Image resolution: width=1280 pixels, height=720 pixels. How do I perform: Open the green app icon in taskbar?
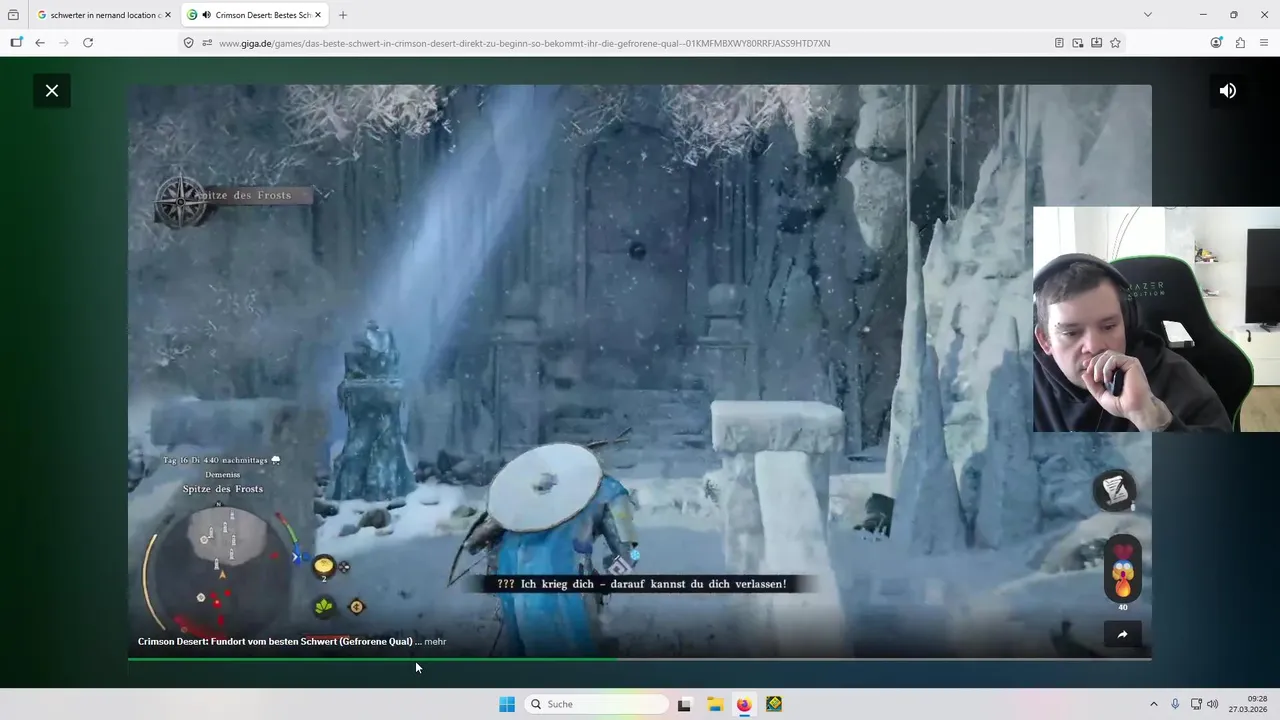pos(774,704)
